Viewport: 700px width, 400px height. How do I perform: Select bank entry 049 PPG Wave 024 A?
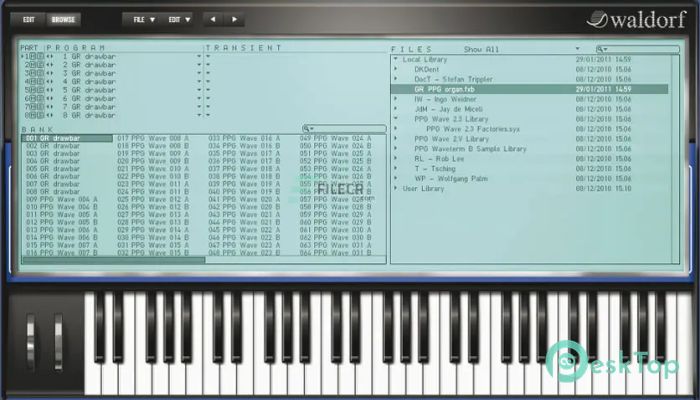[x=336, y=138]
